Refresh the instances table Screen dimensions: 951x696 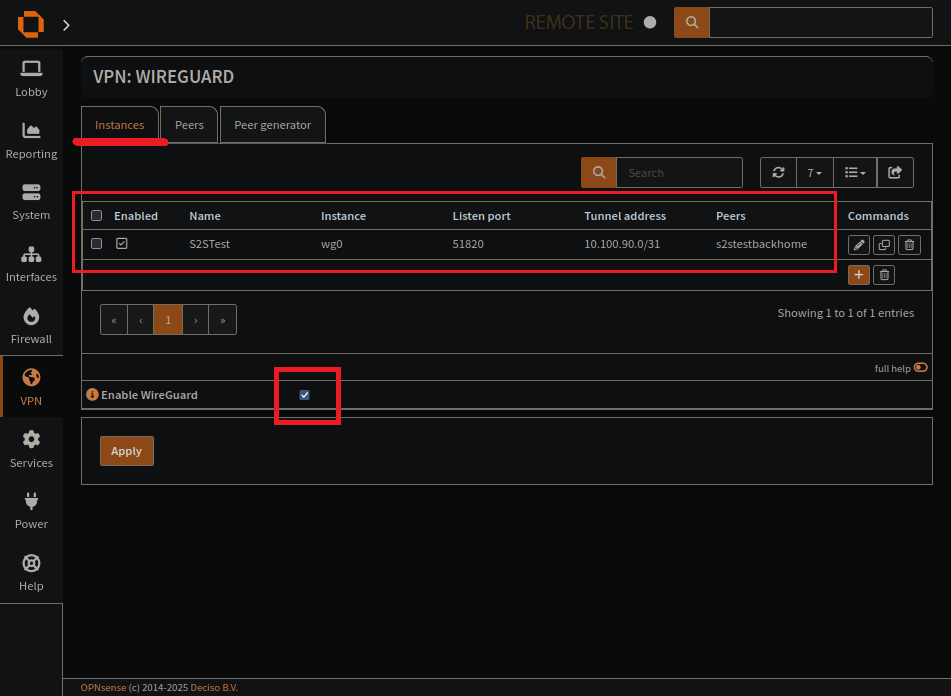(x=778, y=173)
